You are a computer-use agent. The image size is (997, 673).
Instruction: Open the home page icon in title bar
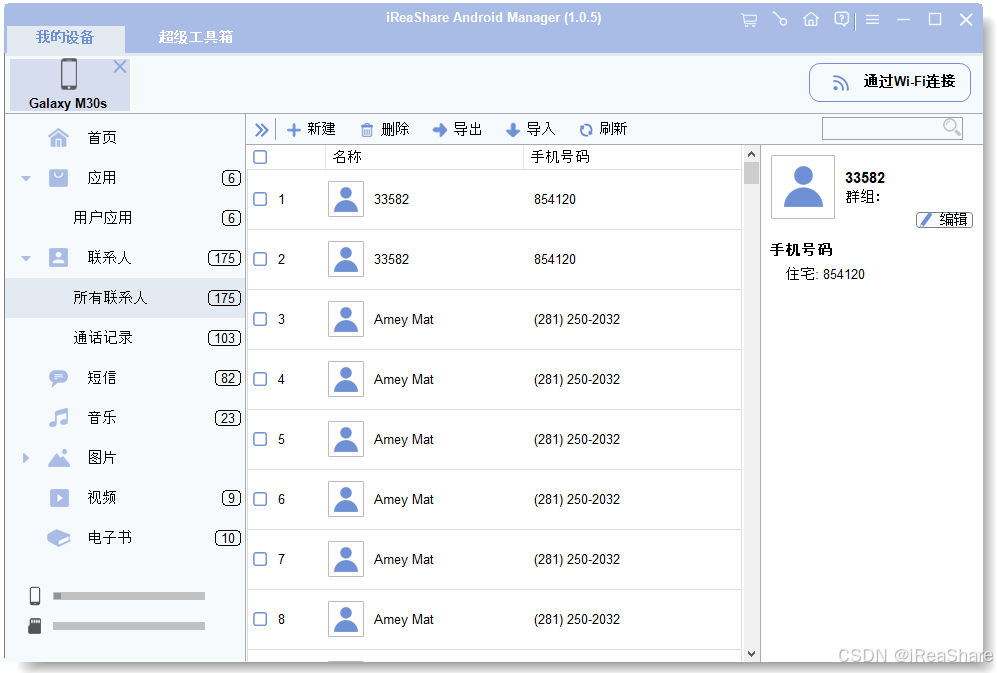point(811,20)
